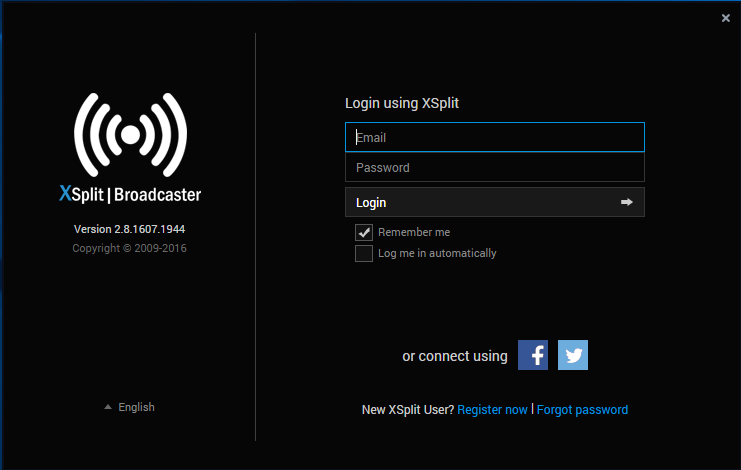Image resolution: width=741 pixels, height=470 pixels.
Task: Close the login window
Action: point(726,18)
